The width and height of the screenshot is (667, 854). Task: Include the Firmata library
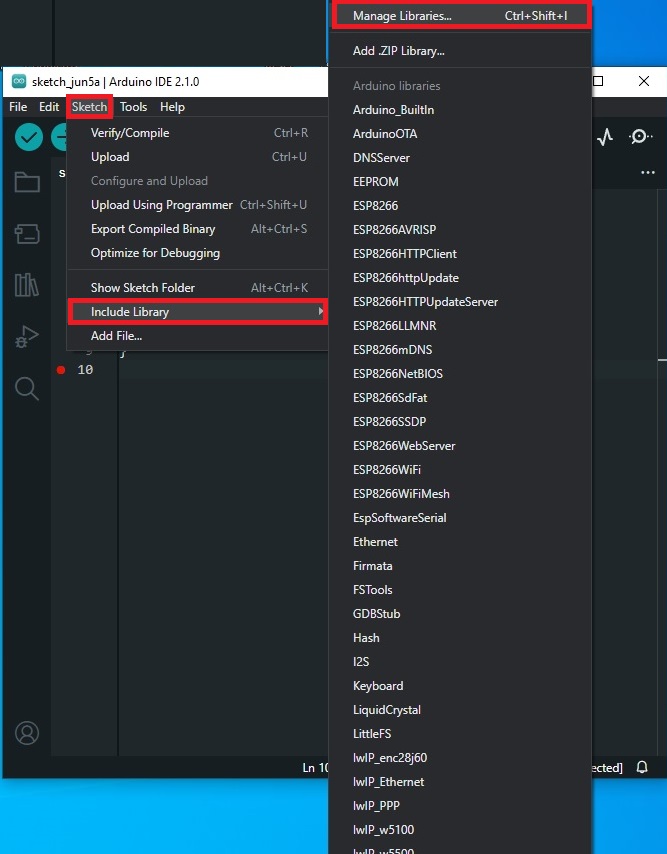coord(461,565)
